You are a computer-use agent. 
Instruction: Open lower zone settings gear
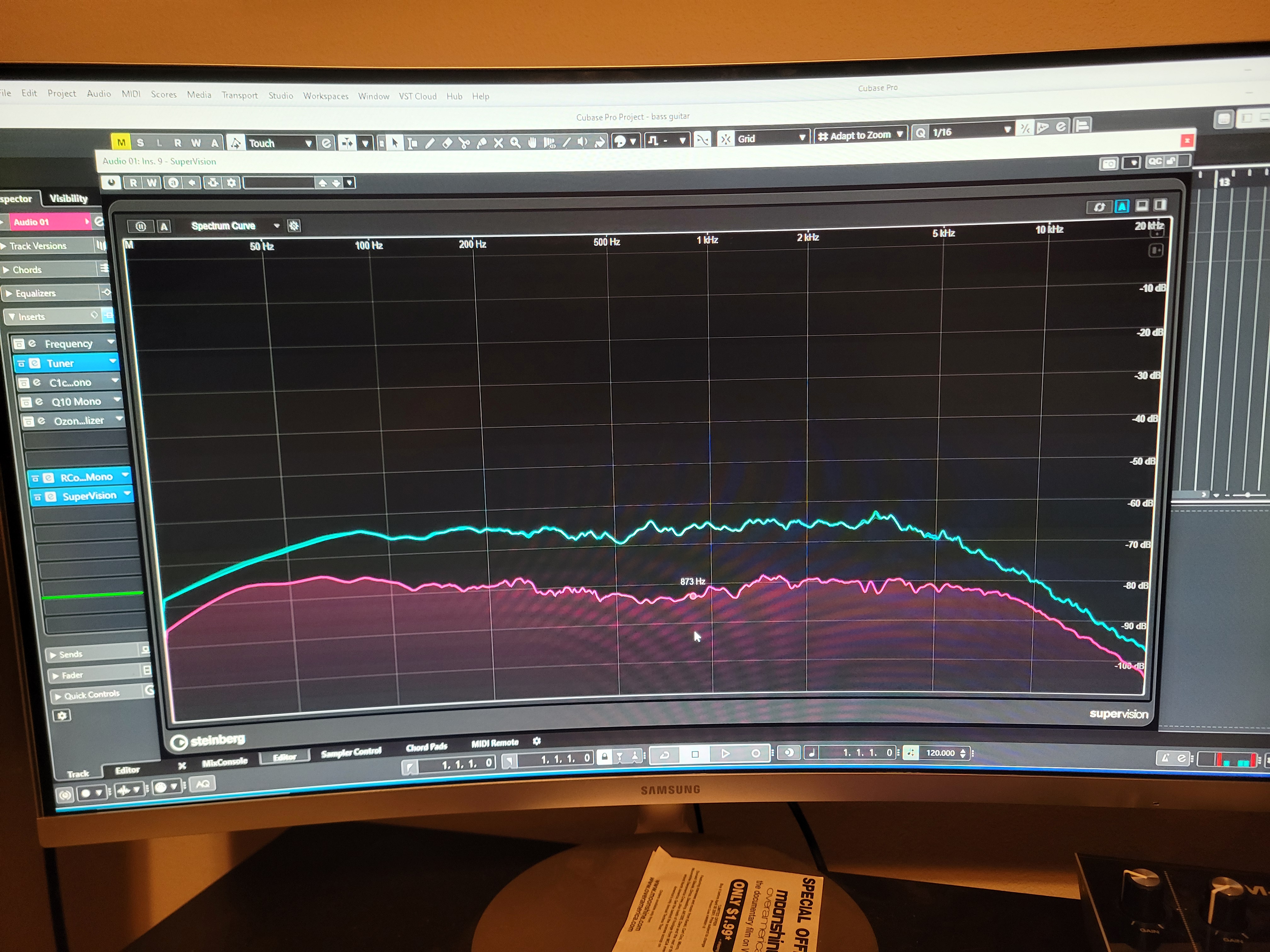point(537,741)
